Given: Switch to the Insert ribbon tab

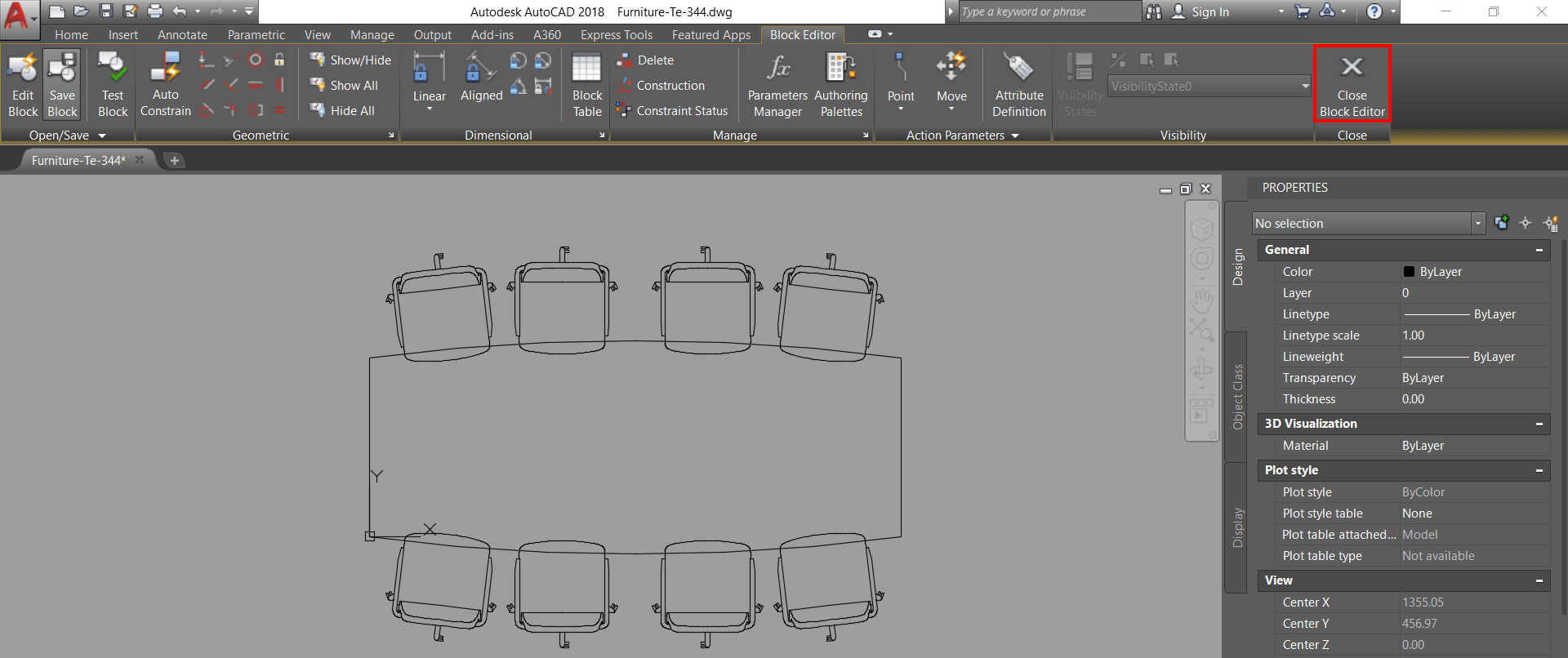Looking at the screenshot, I should point(123,35).
